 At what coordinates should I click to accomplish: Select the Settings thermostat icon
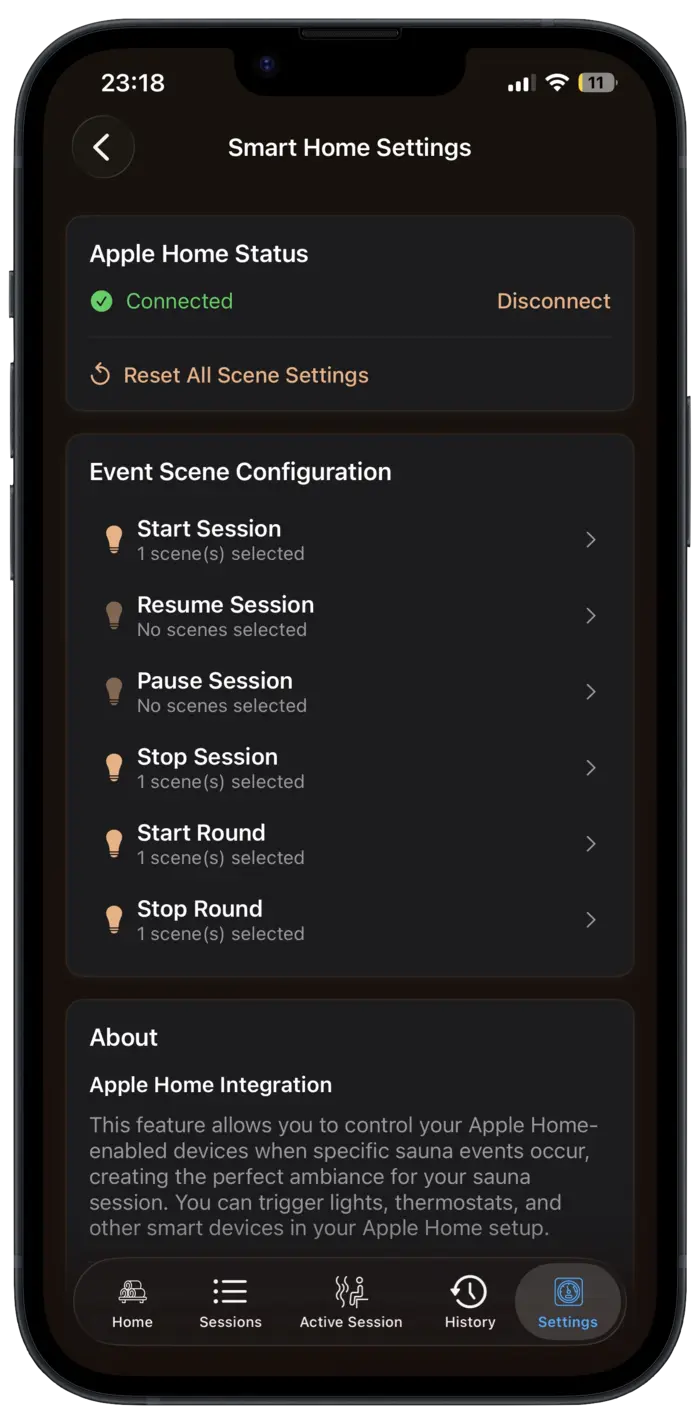tap(568, 1290)
